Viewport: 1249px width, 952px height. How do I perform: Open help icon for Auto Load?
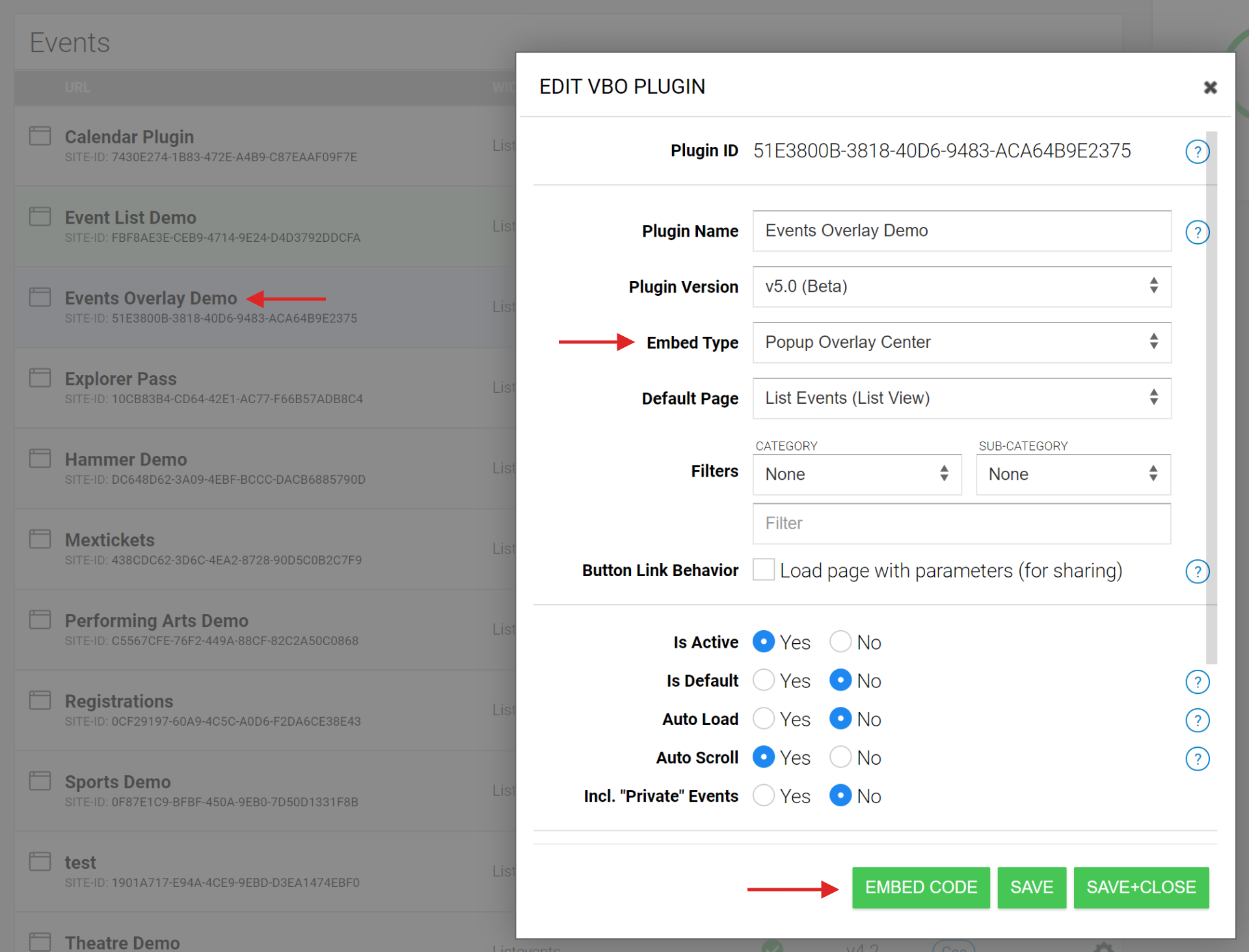(x=1197, y=721)
